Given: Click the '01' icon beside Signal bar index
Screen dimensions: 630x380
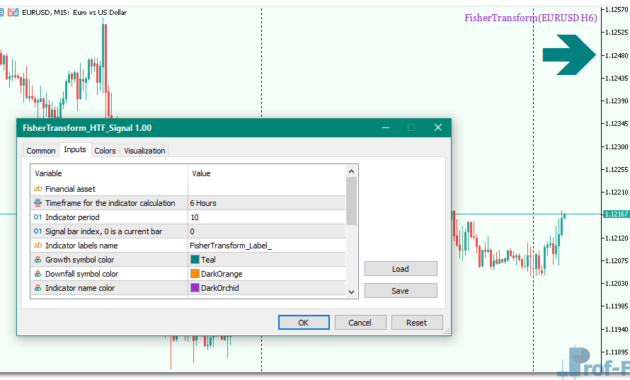Looking at the screenshot, I should 38,231.
